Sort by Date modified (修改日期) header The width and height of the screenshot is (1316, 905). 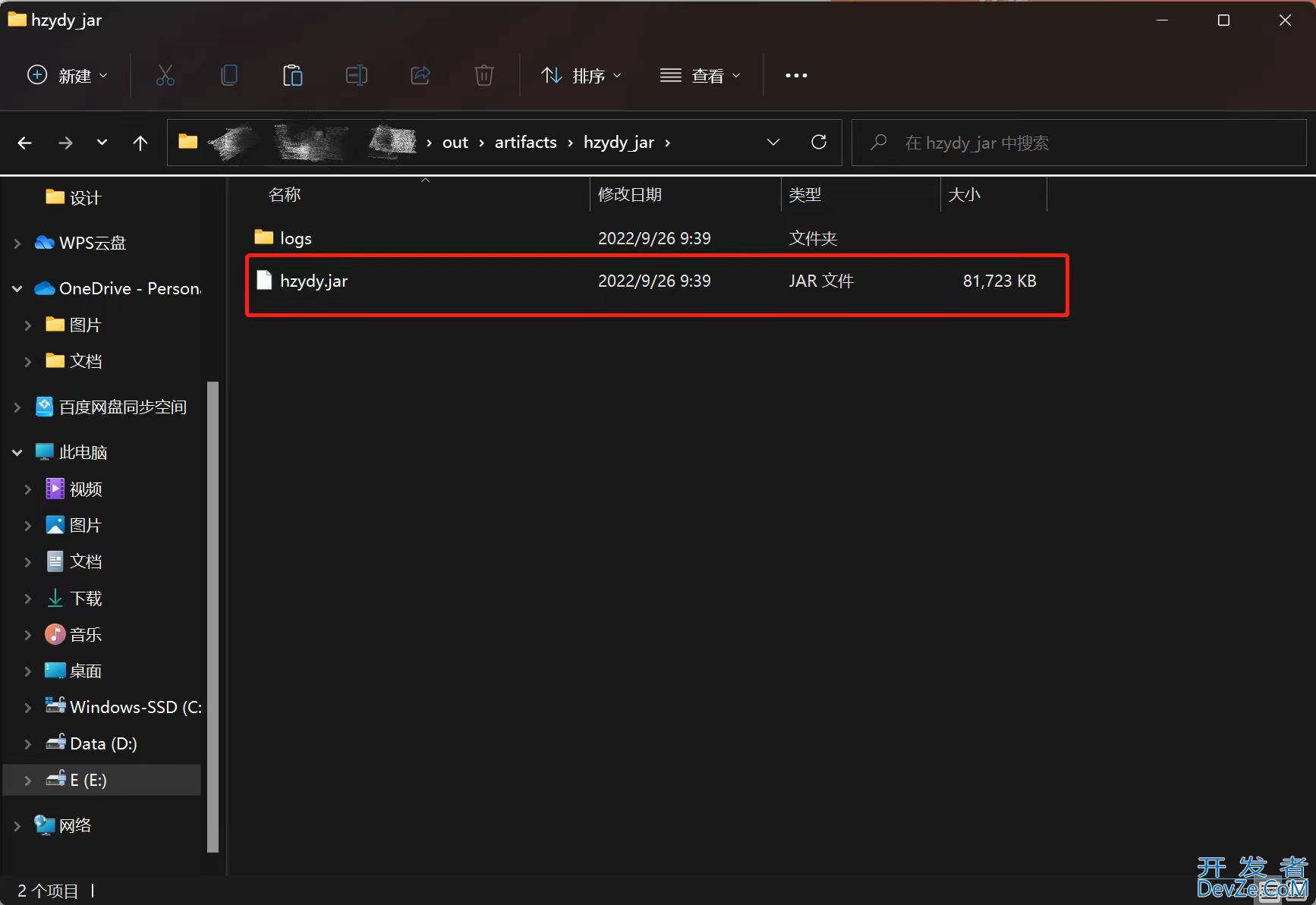click(630, 195)
